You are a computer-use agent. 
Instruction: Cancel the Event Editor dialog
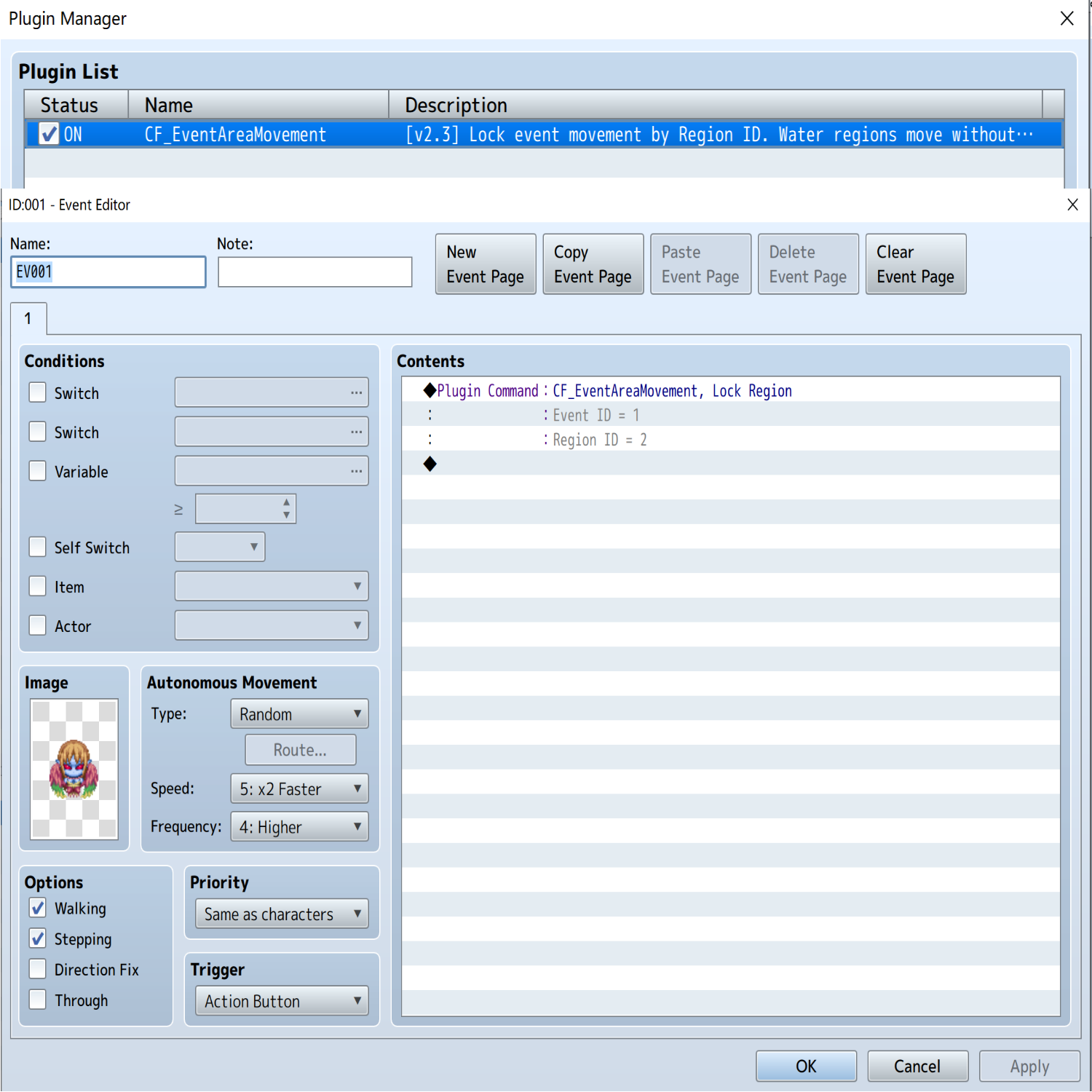(x=917, y=1066)
